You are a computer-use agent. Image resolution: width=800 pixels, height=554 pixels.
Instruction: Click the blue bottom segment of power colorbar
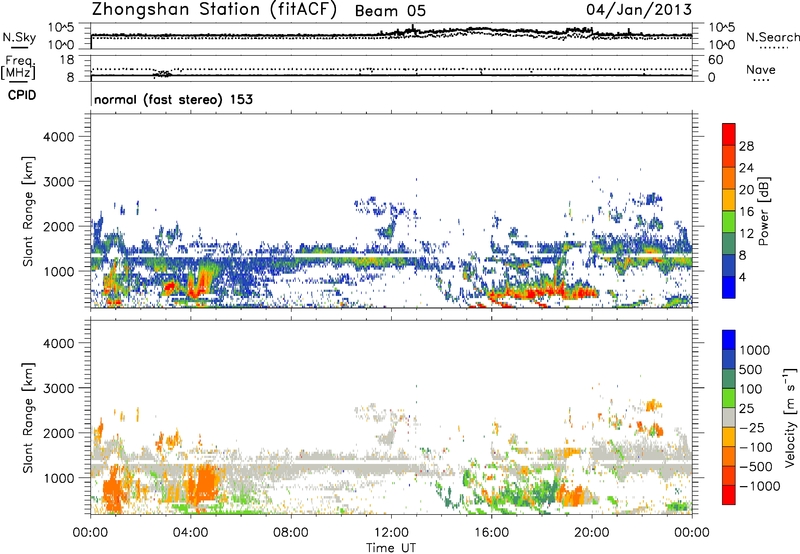tap(729, 288)
